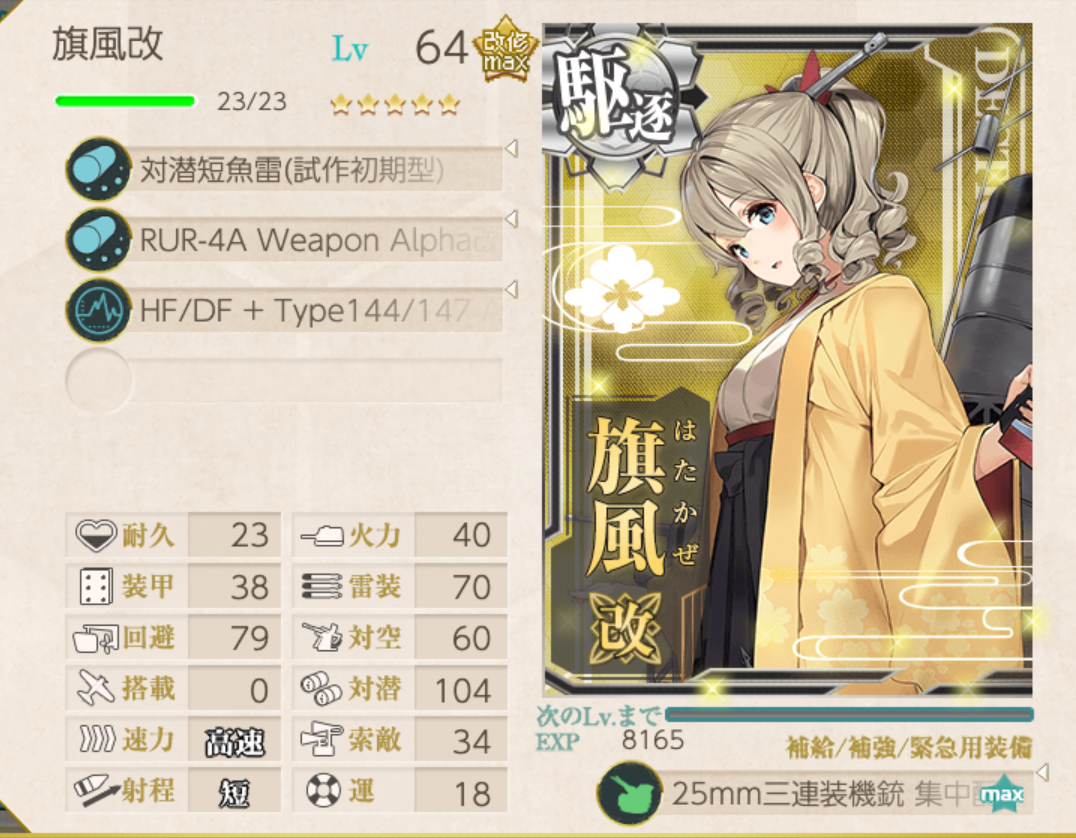Click the 対潜 depth charge stat icon
The width and height of the screenshot is (1076, 838).
pyautogui.click(x=320, y=688)
